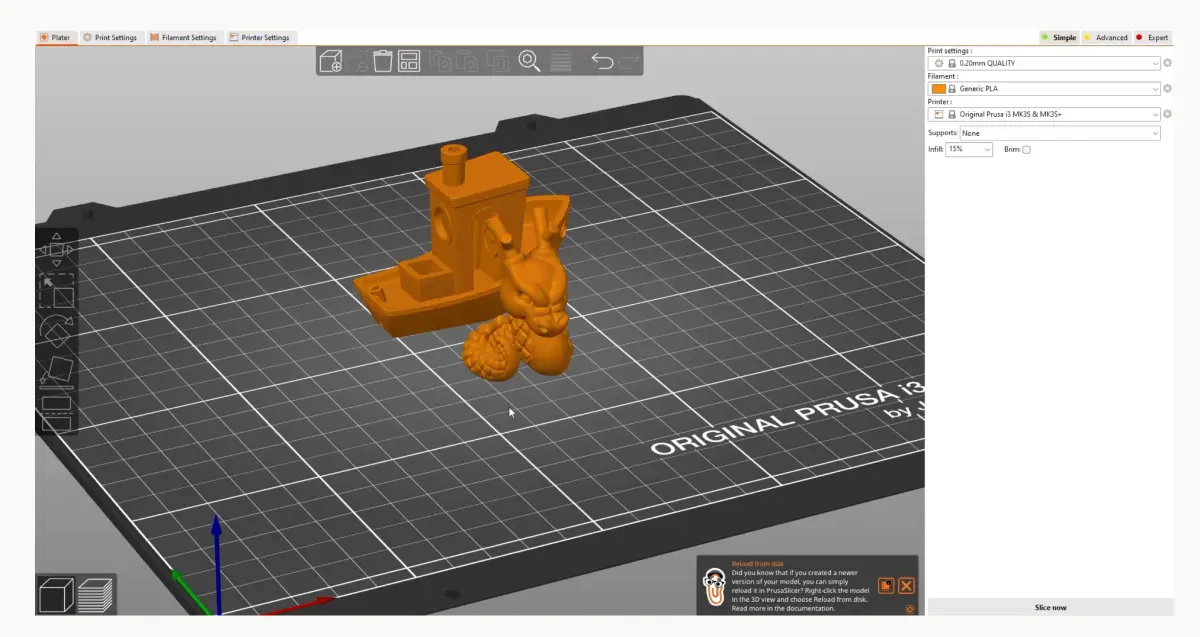Change the Infill percentage dropdown
1200x637 pixels.
click(967, 149)
